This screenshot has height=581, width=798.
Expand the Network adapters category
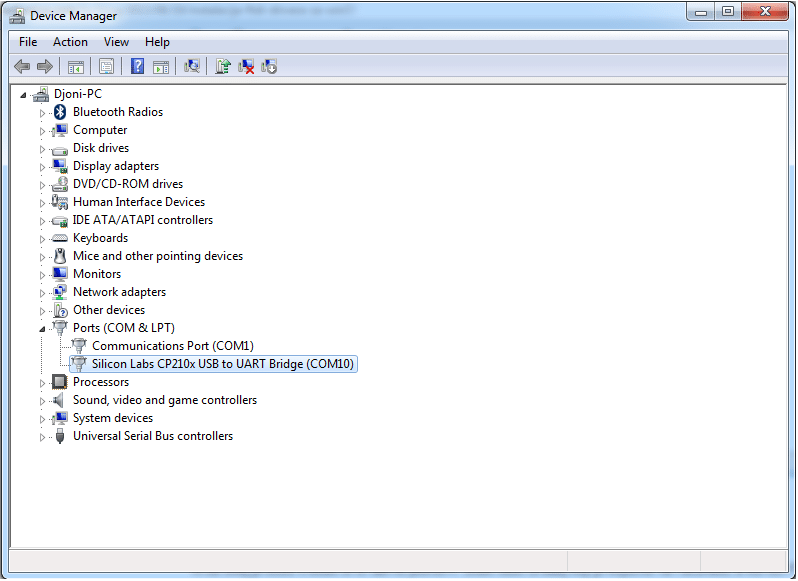tap(43, 293)
